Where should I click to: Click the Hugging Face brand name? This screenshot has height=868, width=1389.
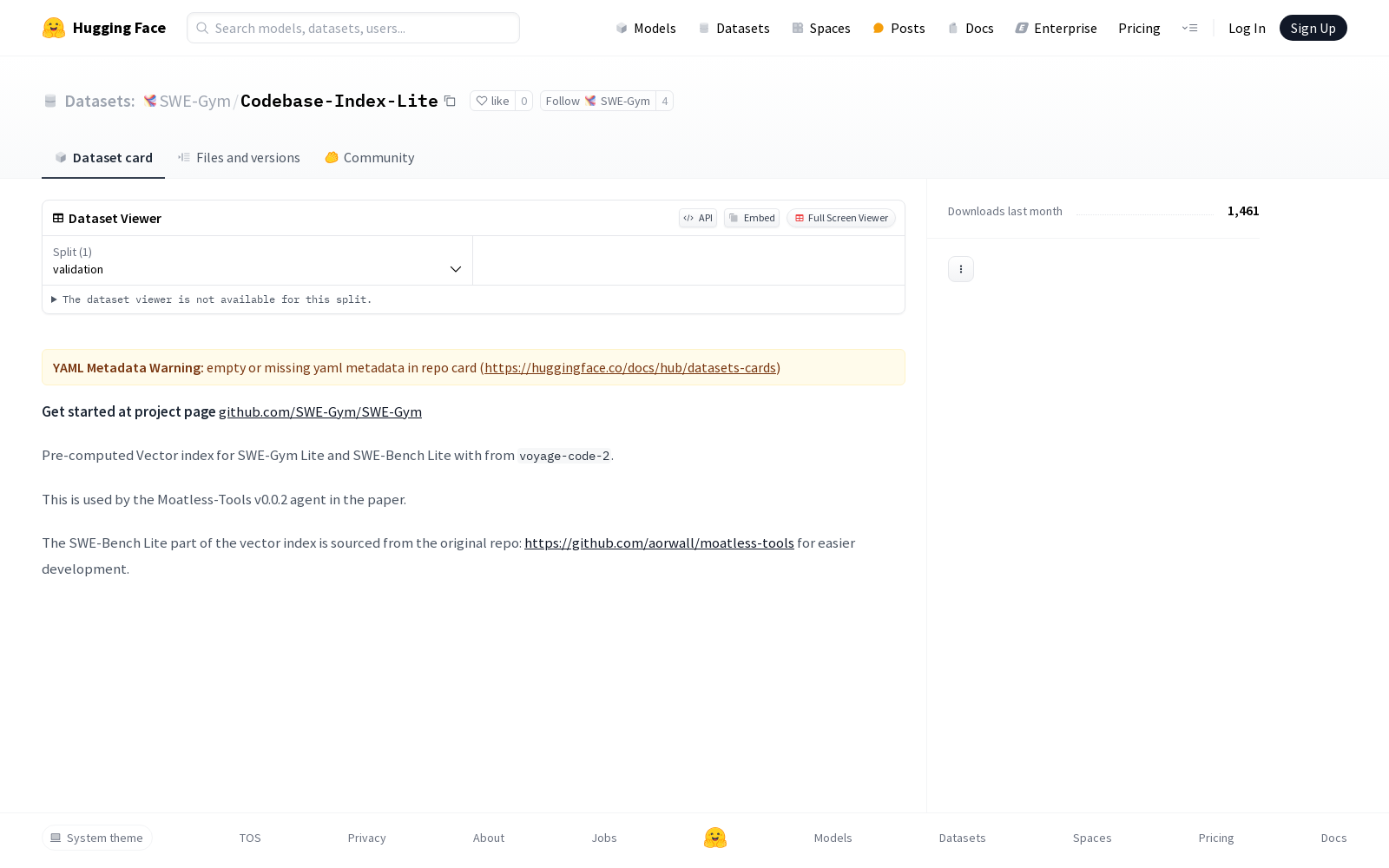[x=119, y=28]
